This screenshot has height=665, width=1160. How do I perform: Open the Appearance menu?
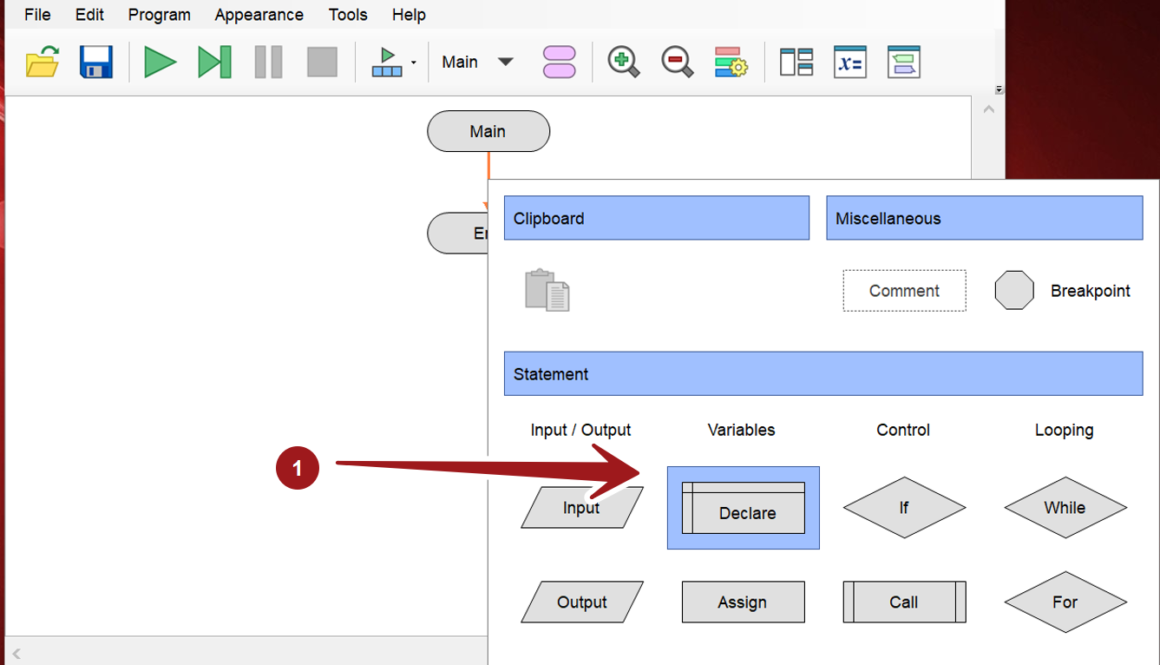(259, 15)
